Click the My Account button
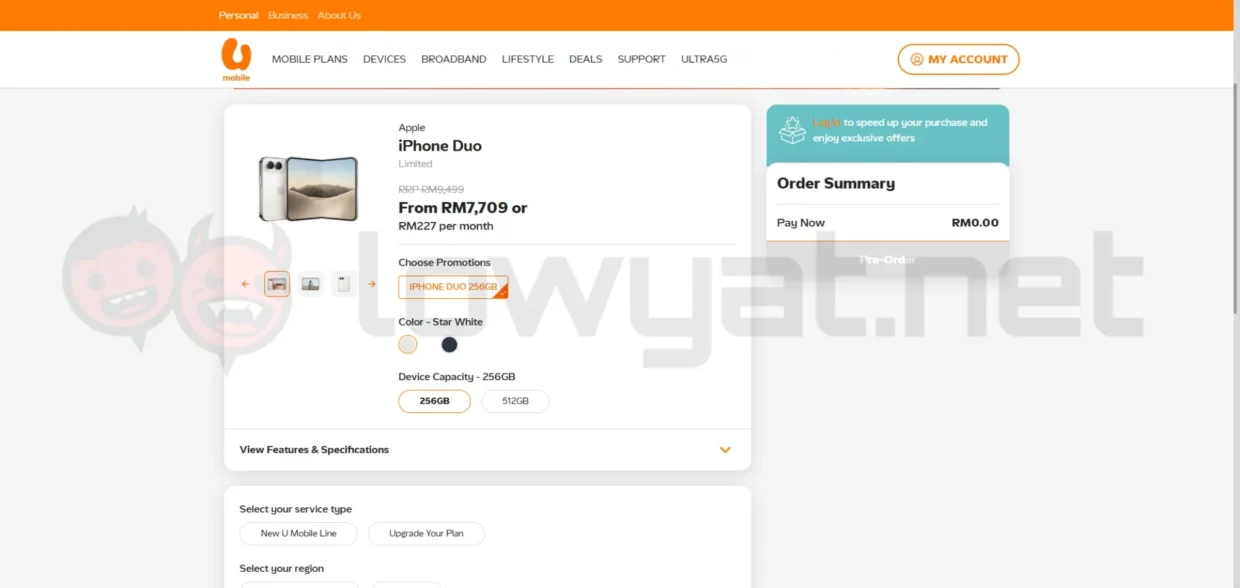Image resolution: width=1240 pixels, height=588 pixels. coord(958,59)
